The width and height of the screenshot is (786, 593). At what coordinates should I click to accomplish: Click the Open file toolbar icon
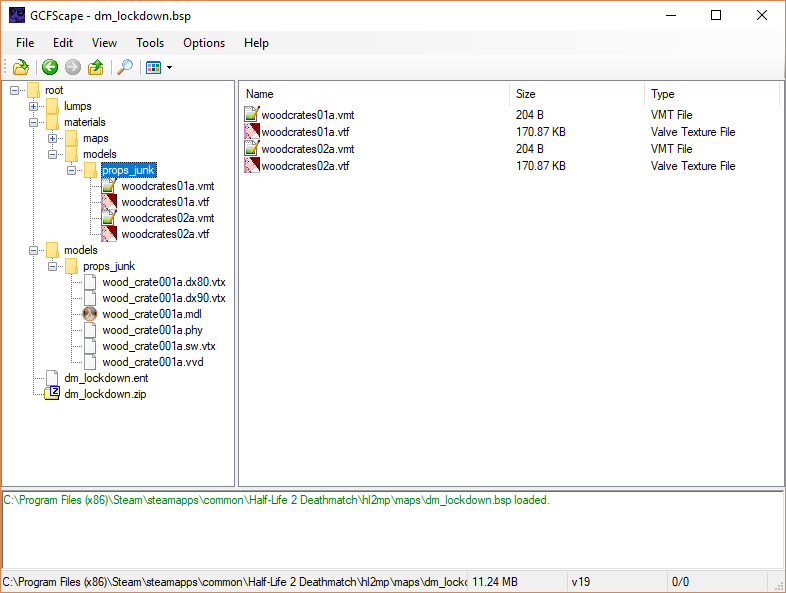pyautogui.click(x=21, y=67)
